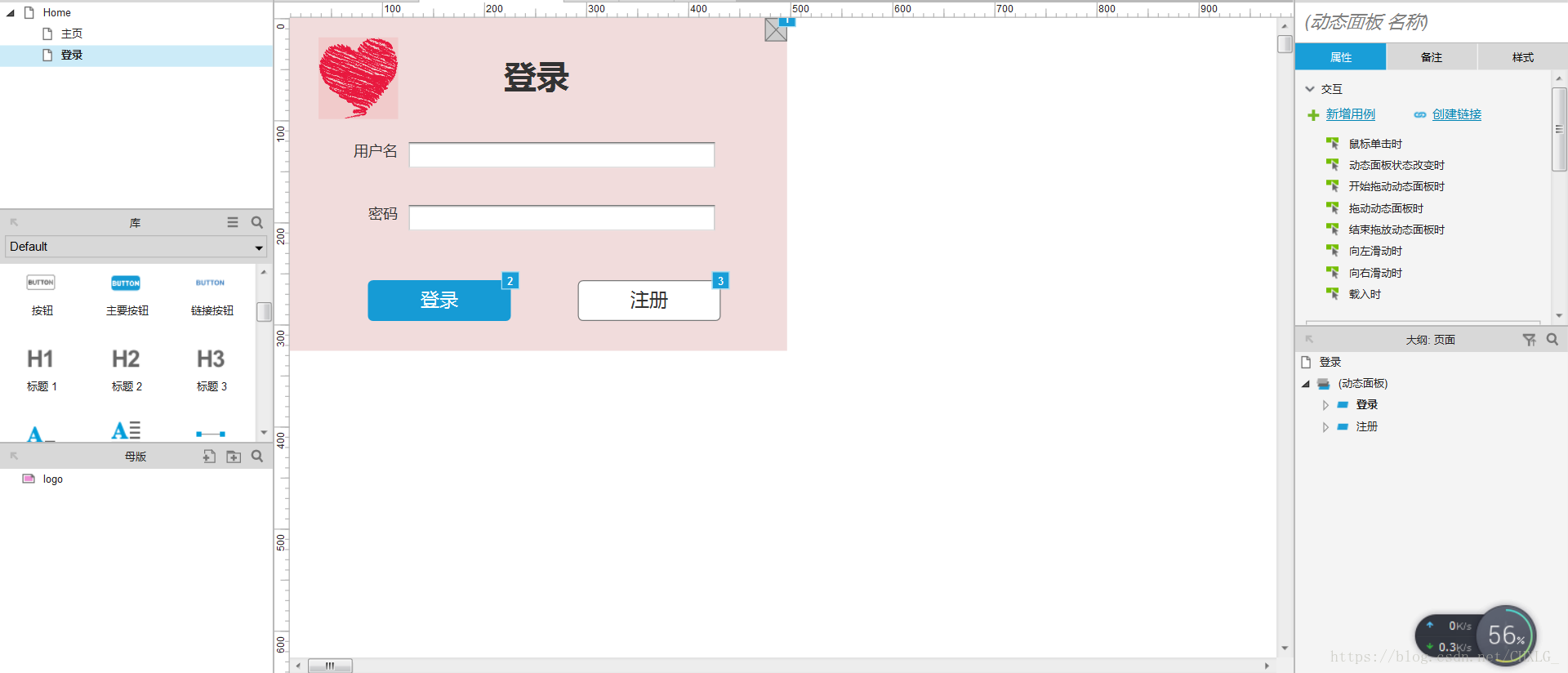Pick the paragraph text widget icon
Image resolution: width=1568 pixels, height=673 pixels.
tap(126, 430)
